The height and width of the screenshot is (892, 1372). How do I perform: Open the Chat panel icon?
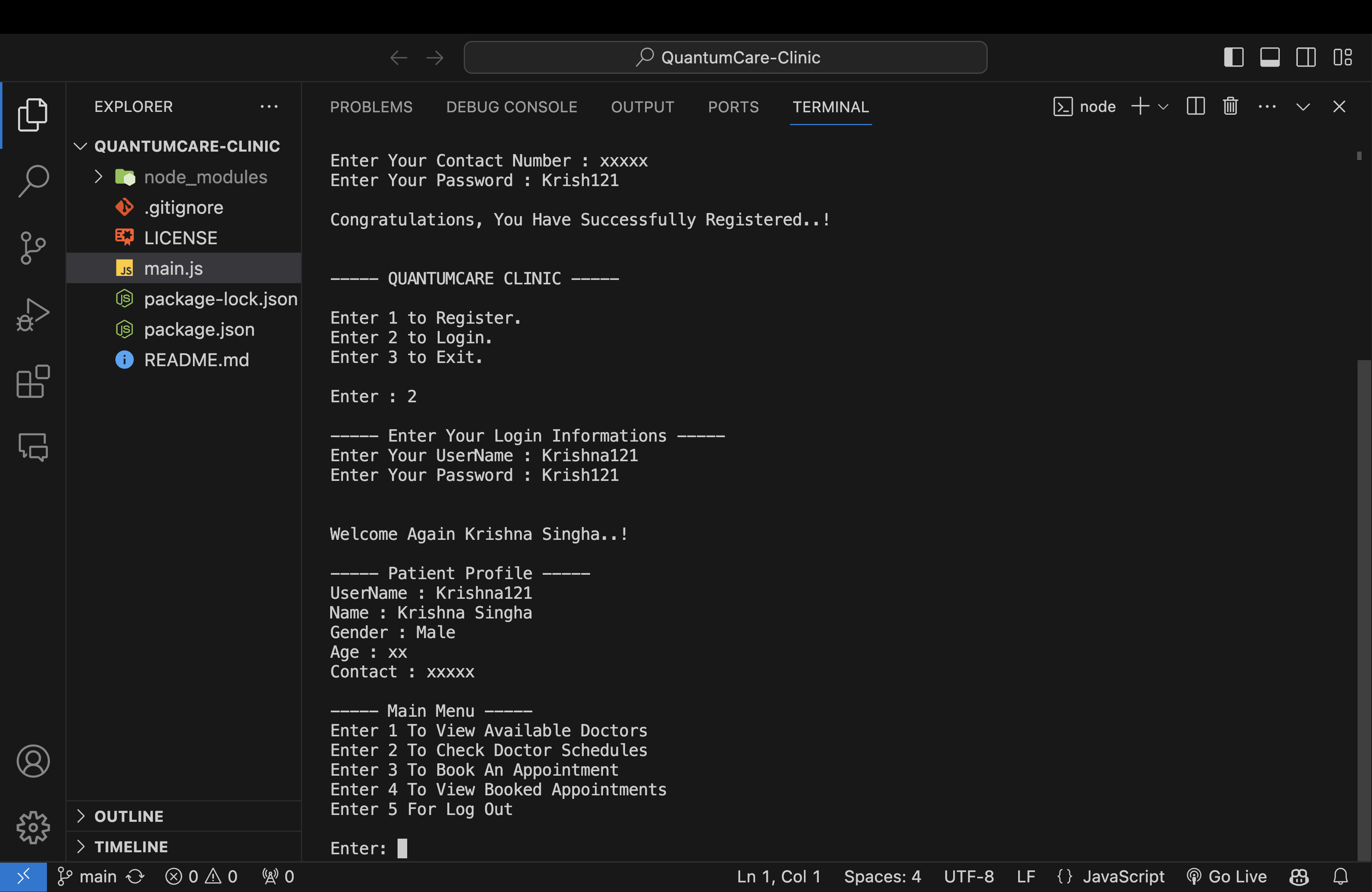click(33, 447)
